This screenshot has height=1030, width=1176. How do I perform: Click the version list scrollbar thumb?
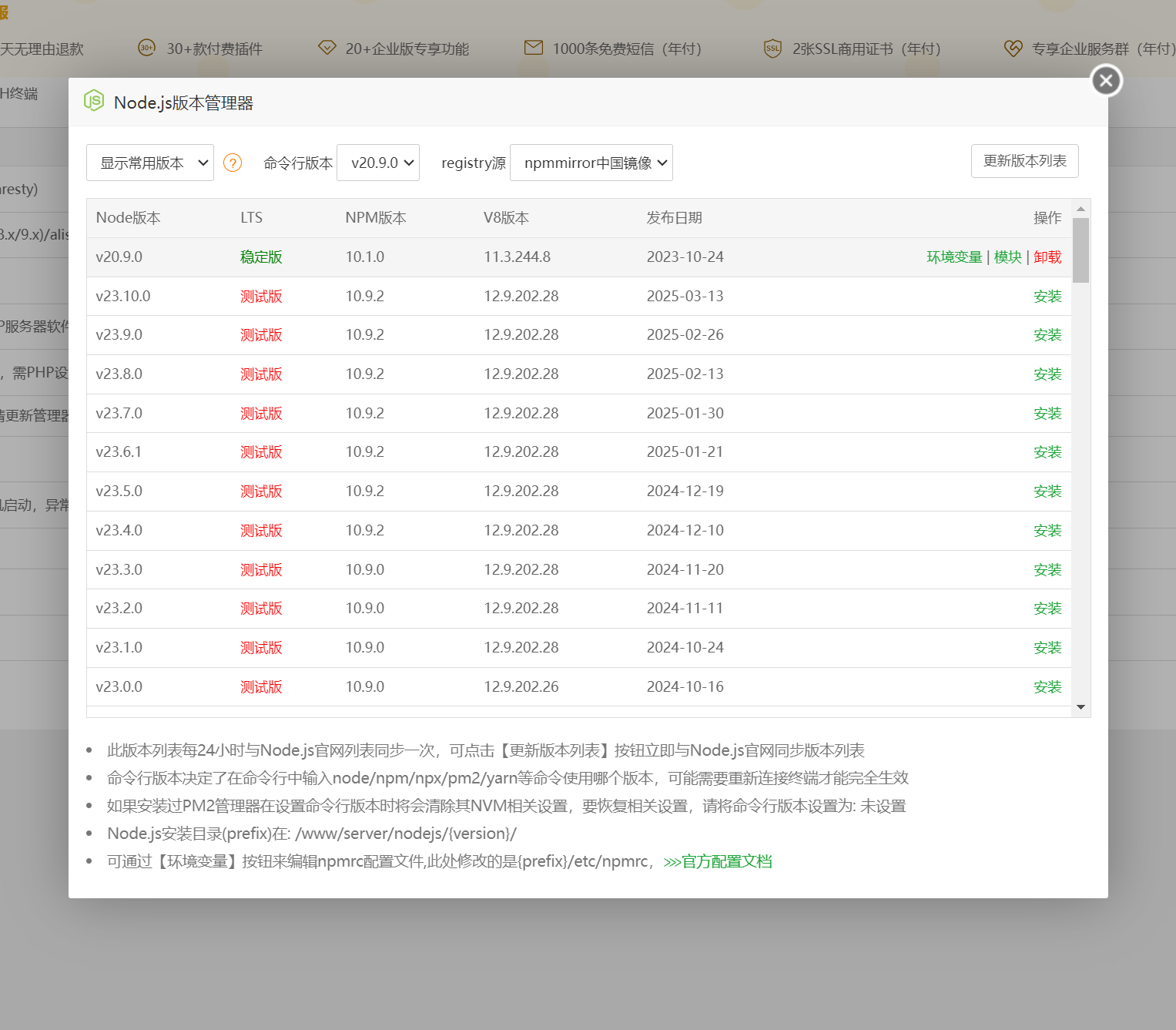tap(1081, 250)
